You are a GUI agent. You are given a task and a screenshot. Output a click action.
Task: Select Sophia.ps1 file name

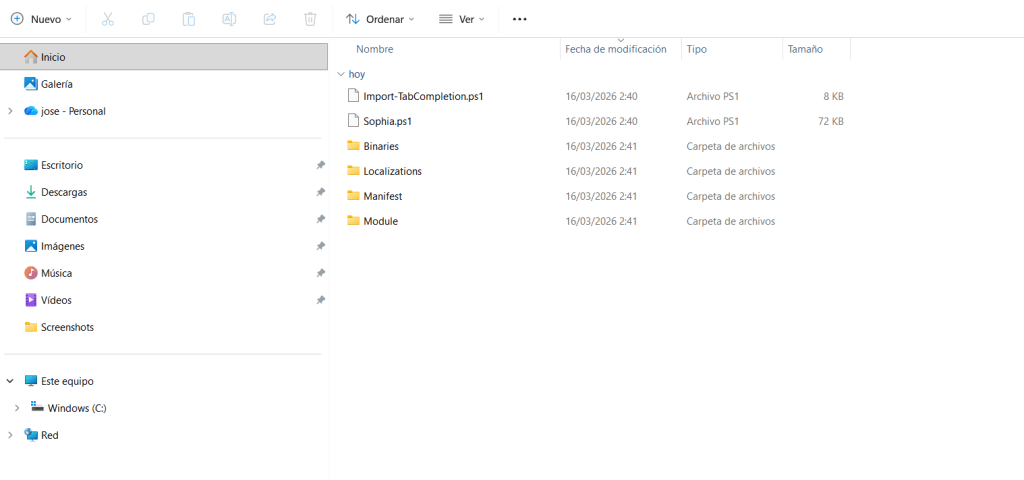(387, 121)
